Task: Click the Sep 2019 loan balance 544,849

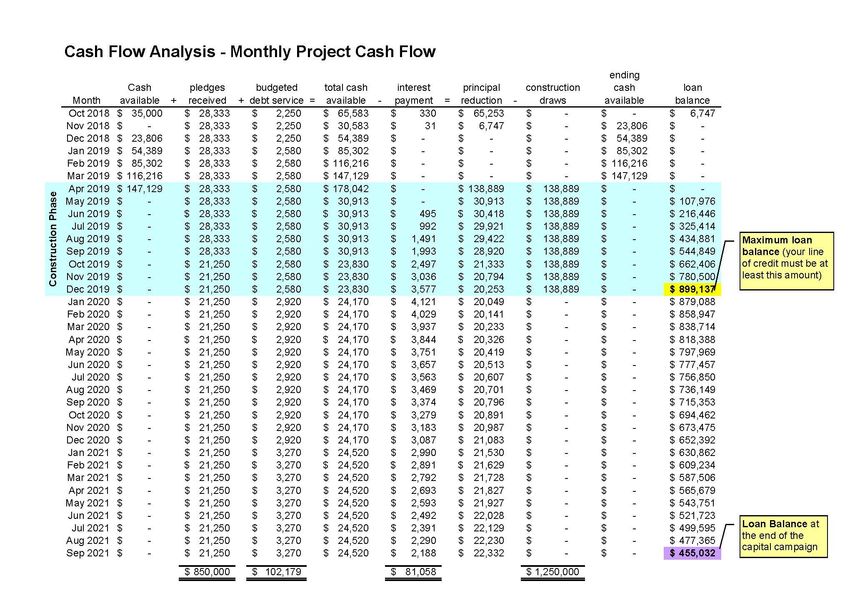Action: coord(697,251)
